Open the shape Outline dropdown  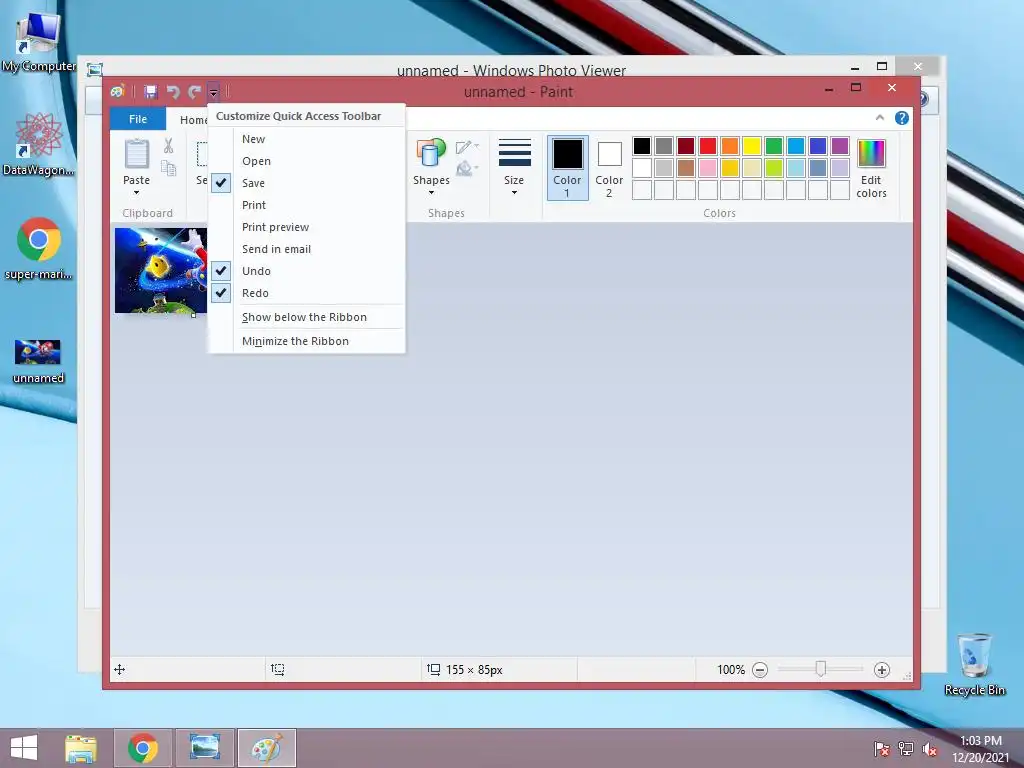pyautogui.click(x=468, y=147)
